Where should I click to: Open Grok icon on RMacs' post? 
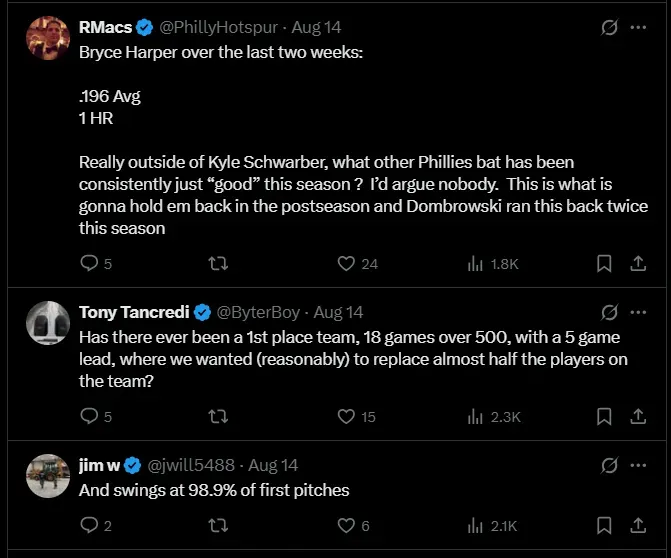point(607,28)
